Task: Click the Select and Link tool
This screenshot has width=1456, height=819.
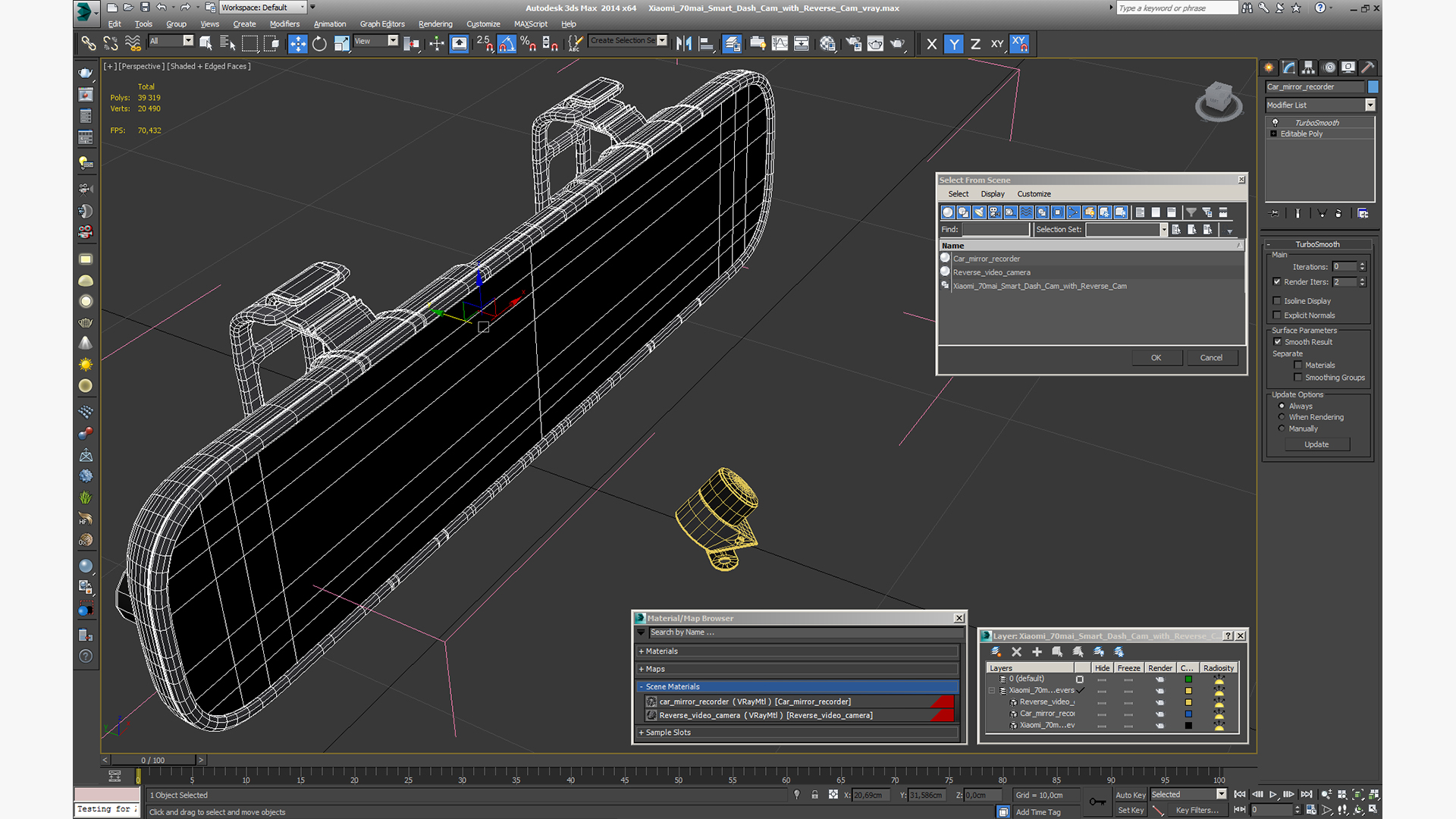Action: click(89, 44)
